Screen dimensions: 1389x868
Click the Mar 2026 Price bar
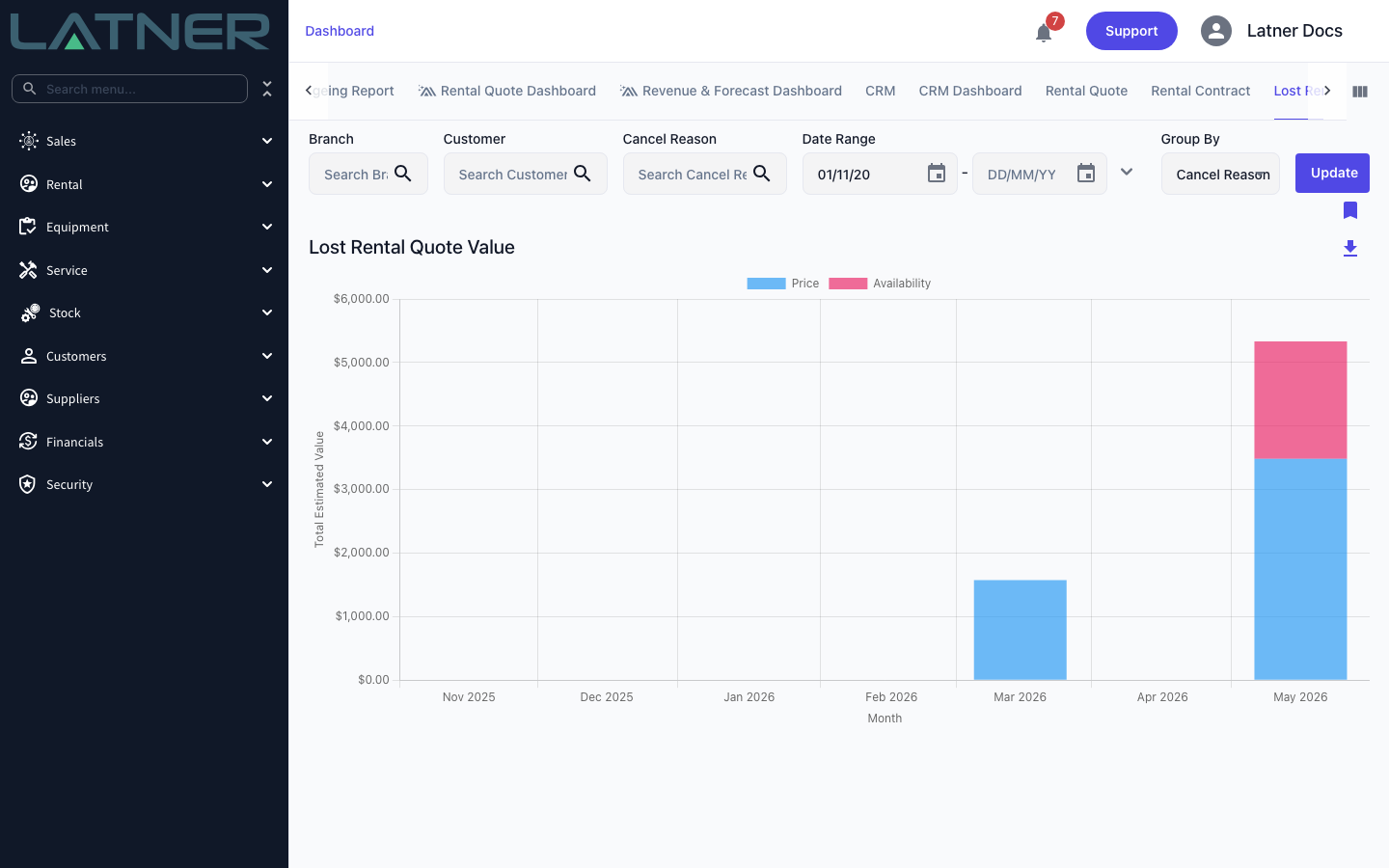click(x=1021, y=630)
